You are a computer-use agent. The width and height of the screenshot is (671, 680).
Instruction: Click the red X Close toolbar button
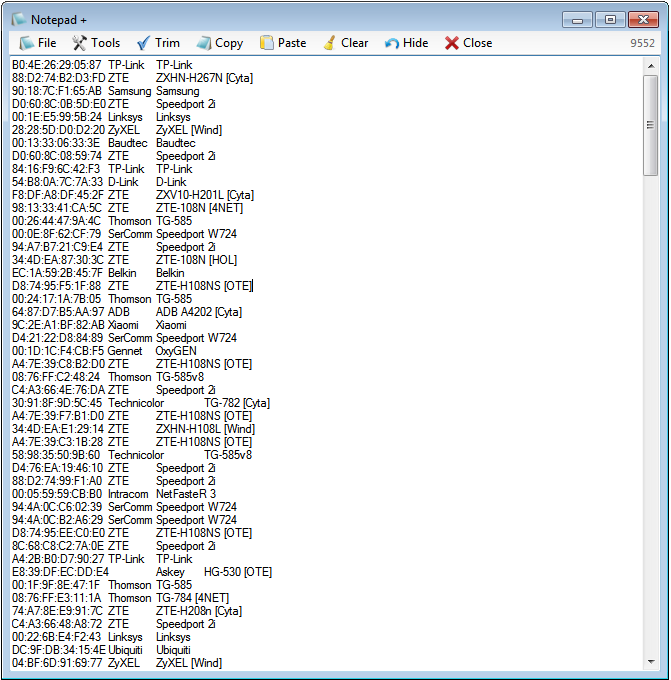click(468, 43)
